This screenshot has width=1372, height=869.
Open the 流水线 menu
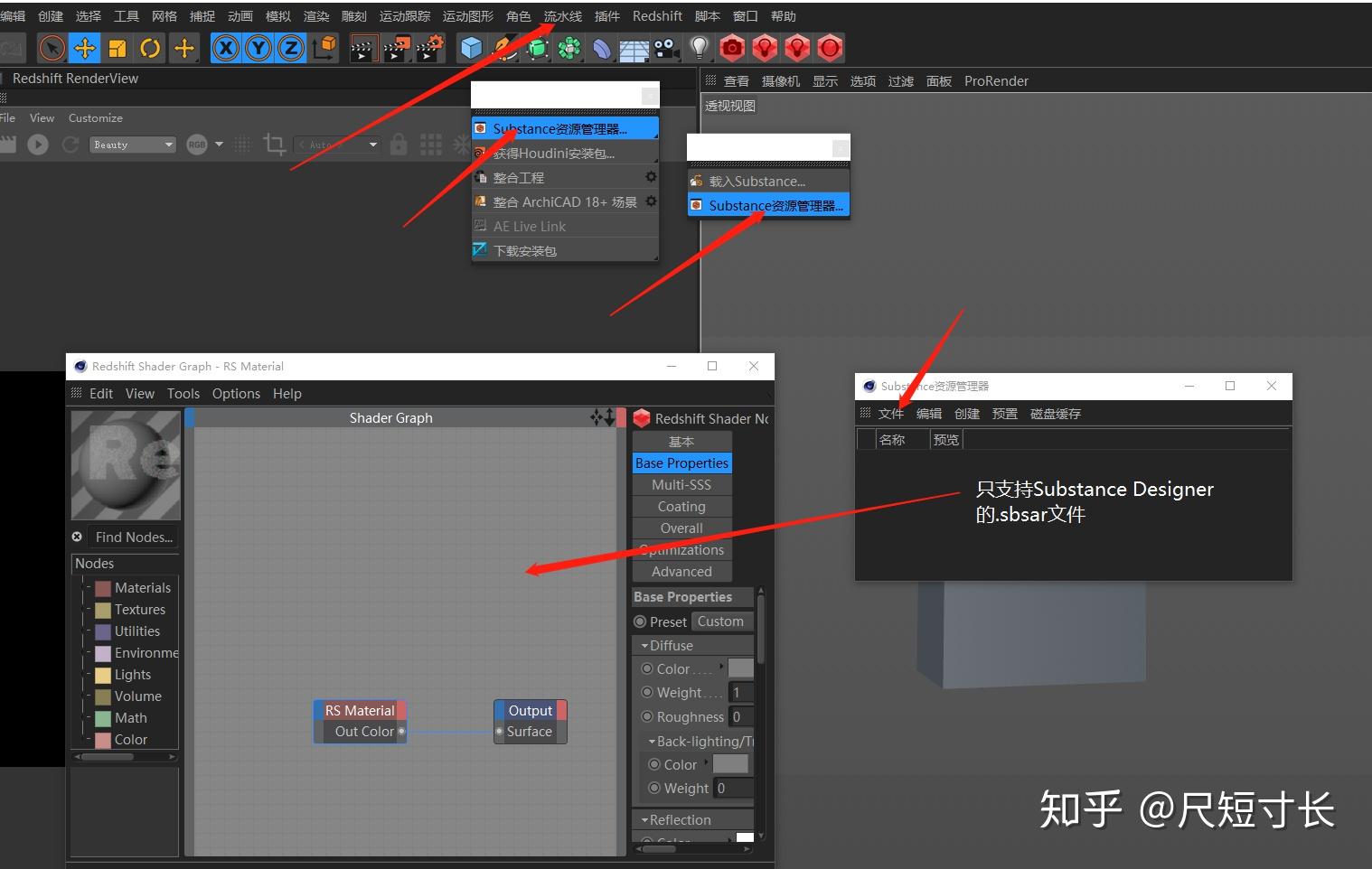[561, 15]
